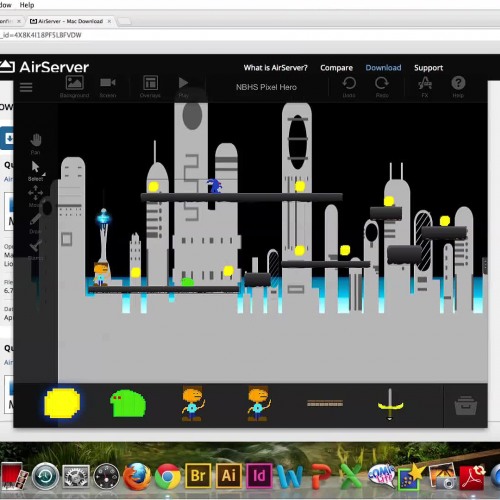
Task: Open the hamburger menu in the game editor
Action: (26, 88)
